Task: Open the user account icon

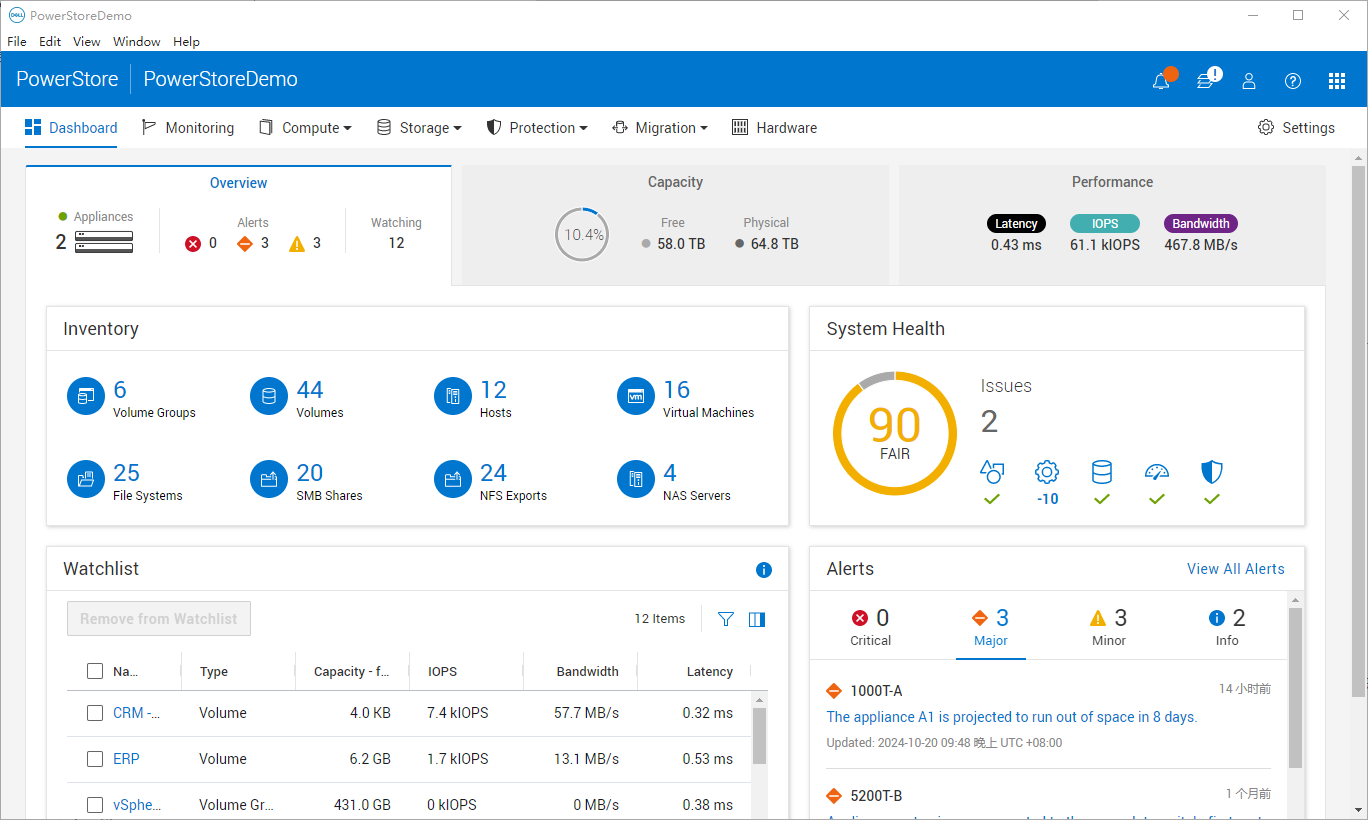Action: click(x=1249, y=81)
